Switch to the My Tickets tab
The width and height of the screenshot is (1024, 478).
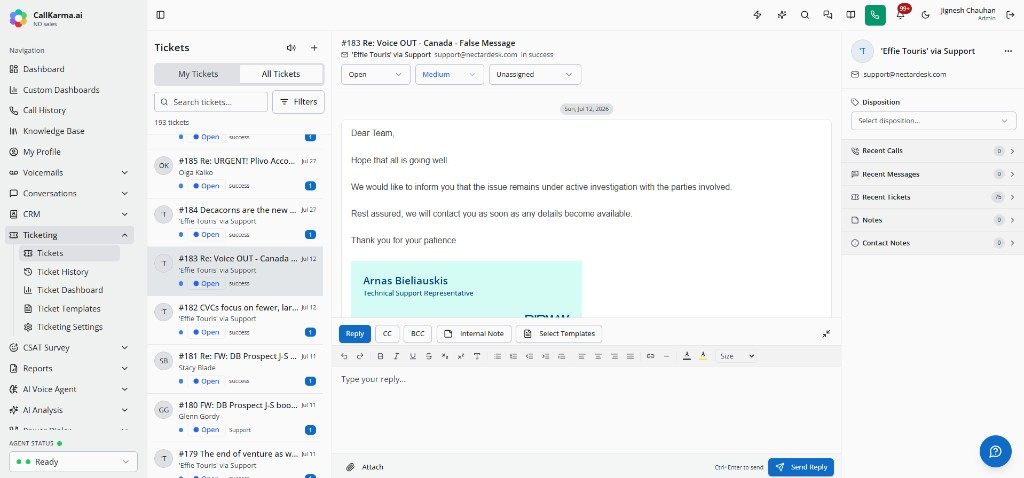coord(198,74)
